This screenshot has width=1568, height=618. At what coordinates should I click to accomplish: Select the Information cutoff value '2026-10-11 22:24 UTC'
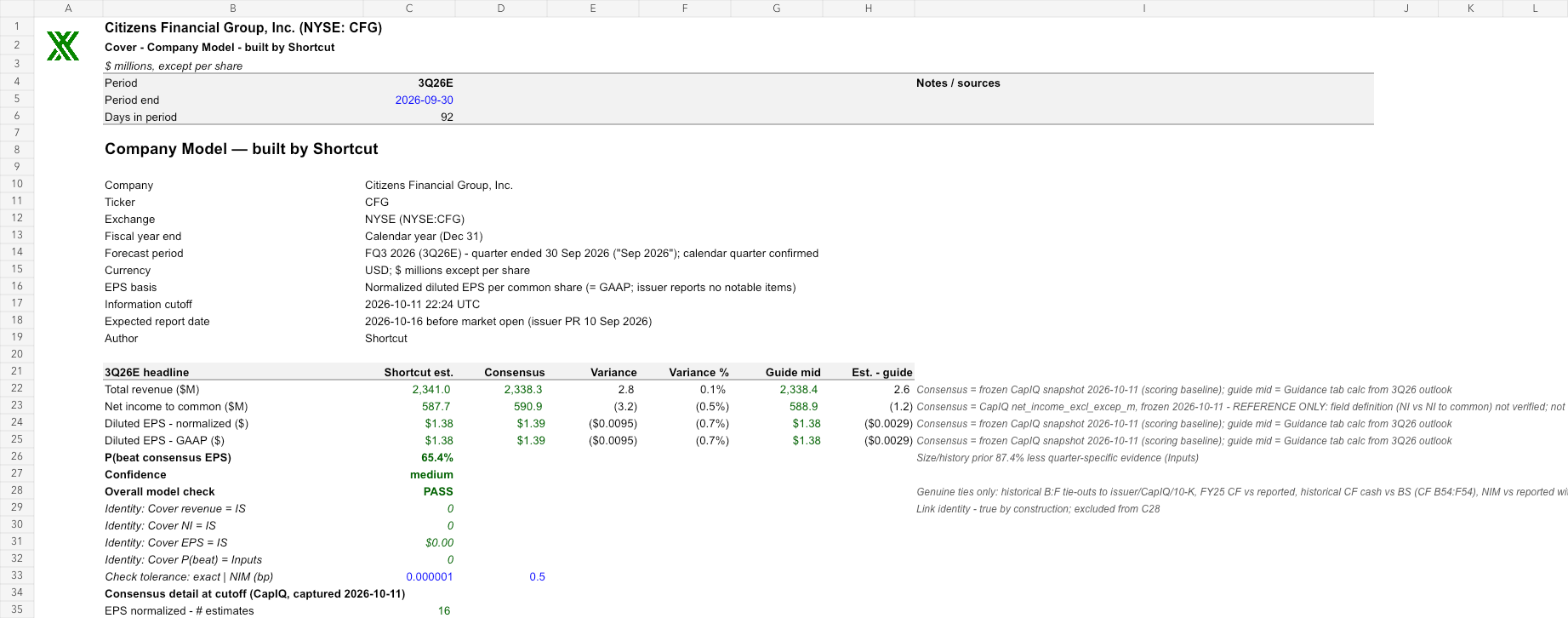(422, 304)
